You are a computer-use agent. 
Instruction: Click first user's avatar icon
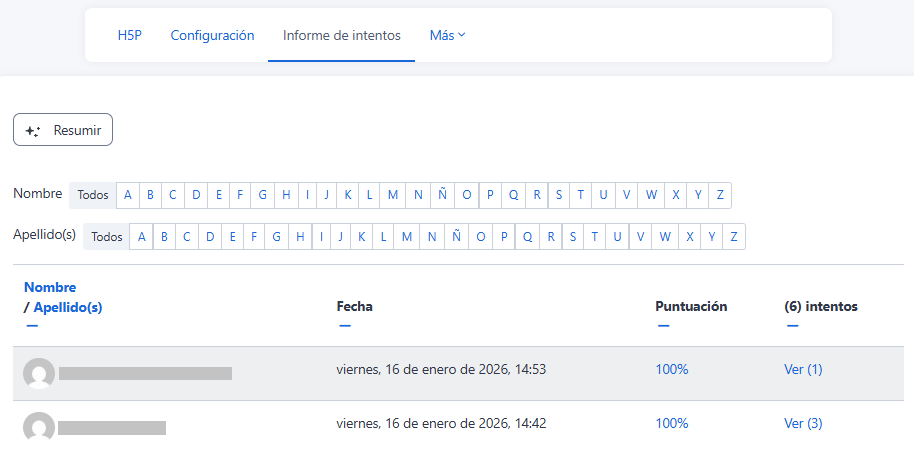click(39, 373)
